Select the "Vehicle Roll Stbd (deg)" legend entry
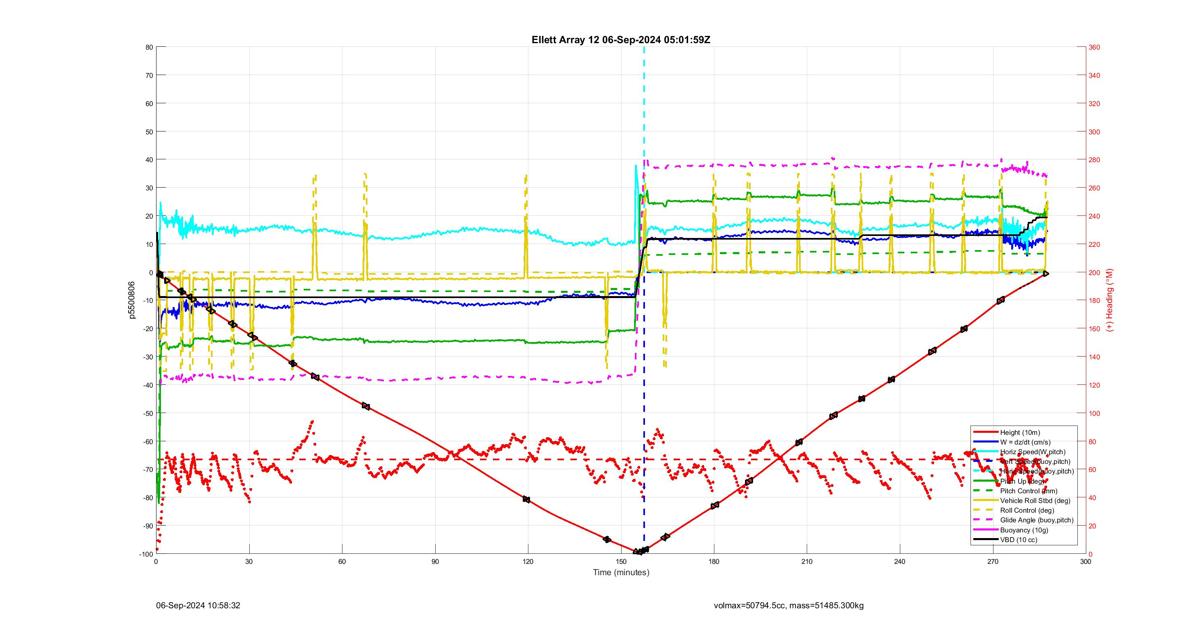Viewport: 1200px width, 622px height. [x=1037, y=501]
